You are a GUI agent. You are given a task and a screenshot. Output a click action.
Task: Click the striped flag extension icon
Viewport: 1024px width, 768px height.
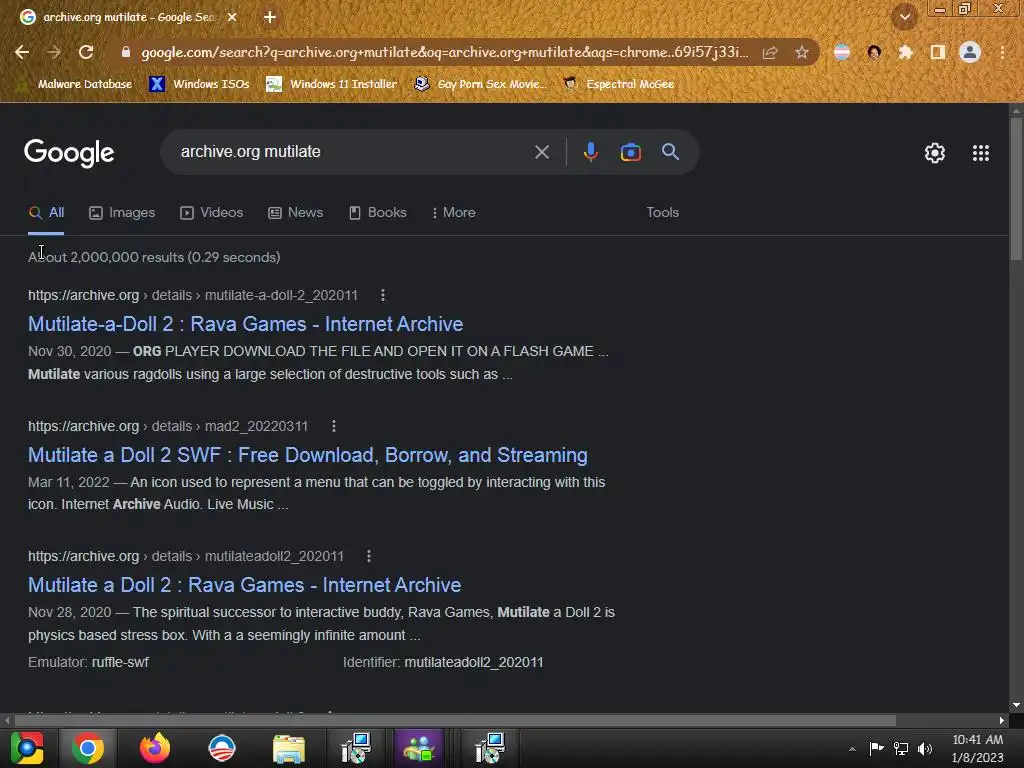click(842, 52)
